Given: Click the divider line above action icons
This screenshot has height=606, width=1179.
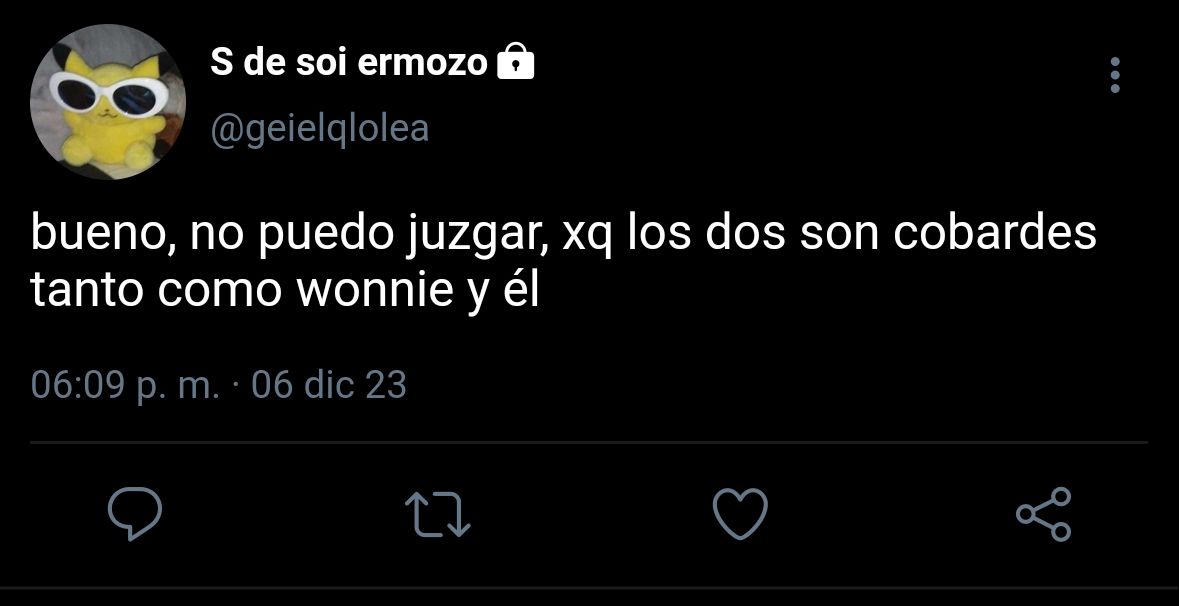Looking at the screenshot, I should click(x=589, y=443).
